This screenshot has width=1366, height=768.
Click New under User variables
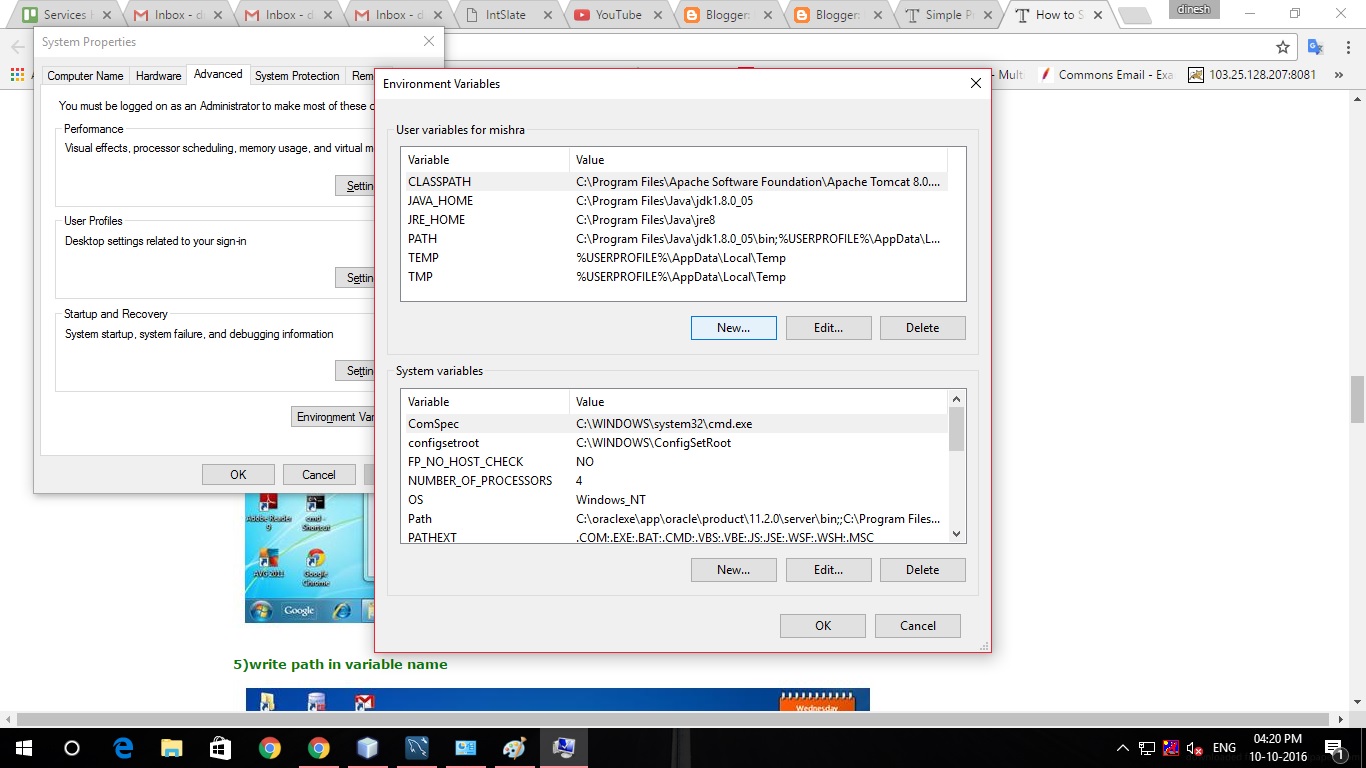(733, 327)
